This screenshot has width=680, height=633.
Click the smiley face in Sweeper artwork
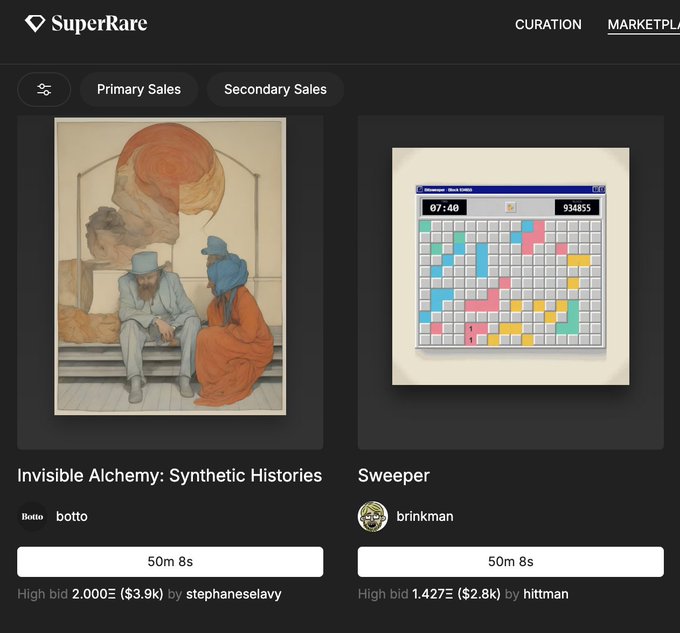(x=511, y=207)
